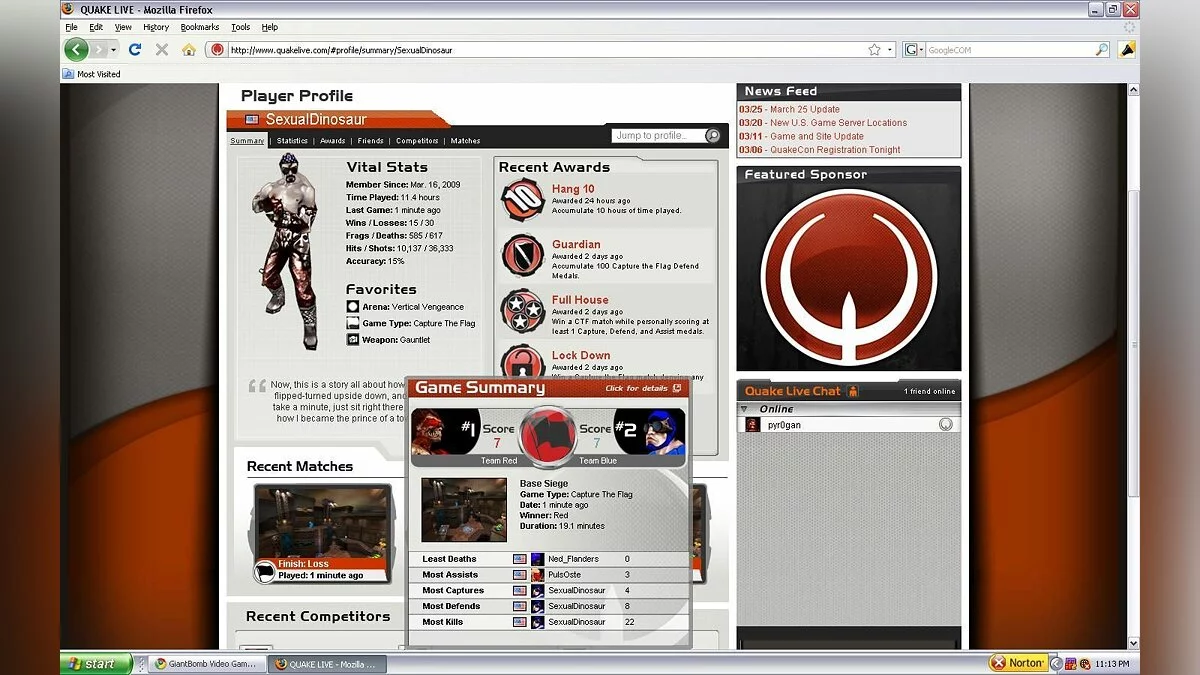Viewport: 1200px width, 675px height.
Task: Click the status circle next to pyr0gan
Action: (945, 425)
